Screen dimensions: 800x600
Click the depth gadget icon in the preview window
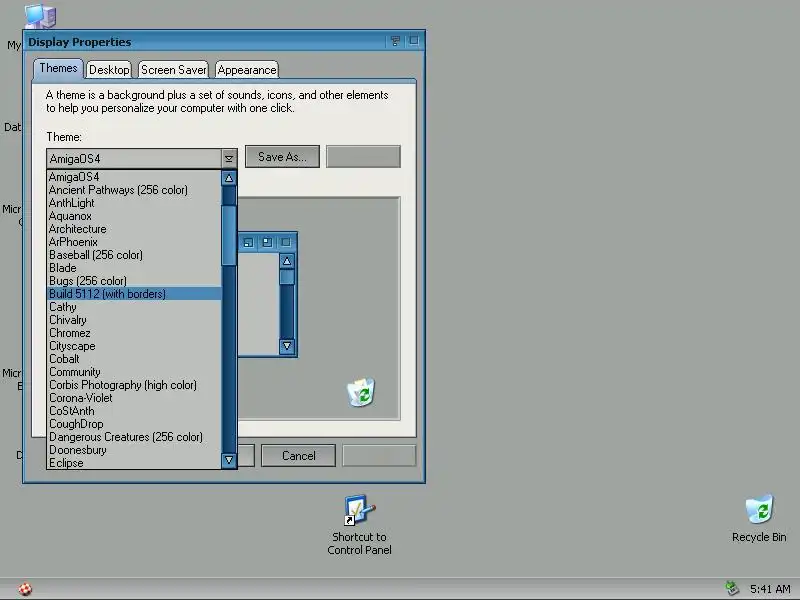click(267, 242)
